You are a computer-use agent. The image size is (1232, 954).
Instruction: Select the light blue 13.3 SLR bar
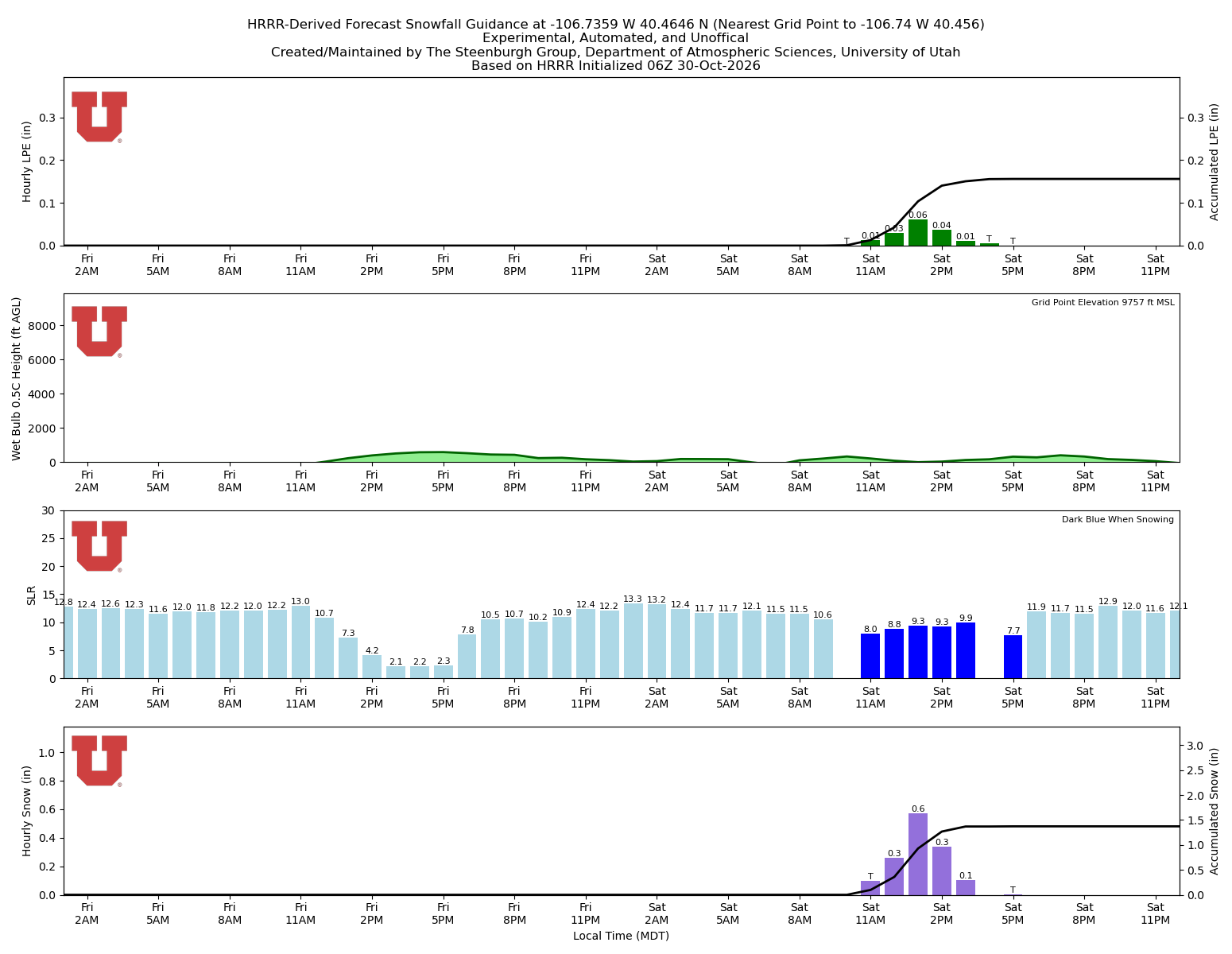[633, 641]
